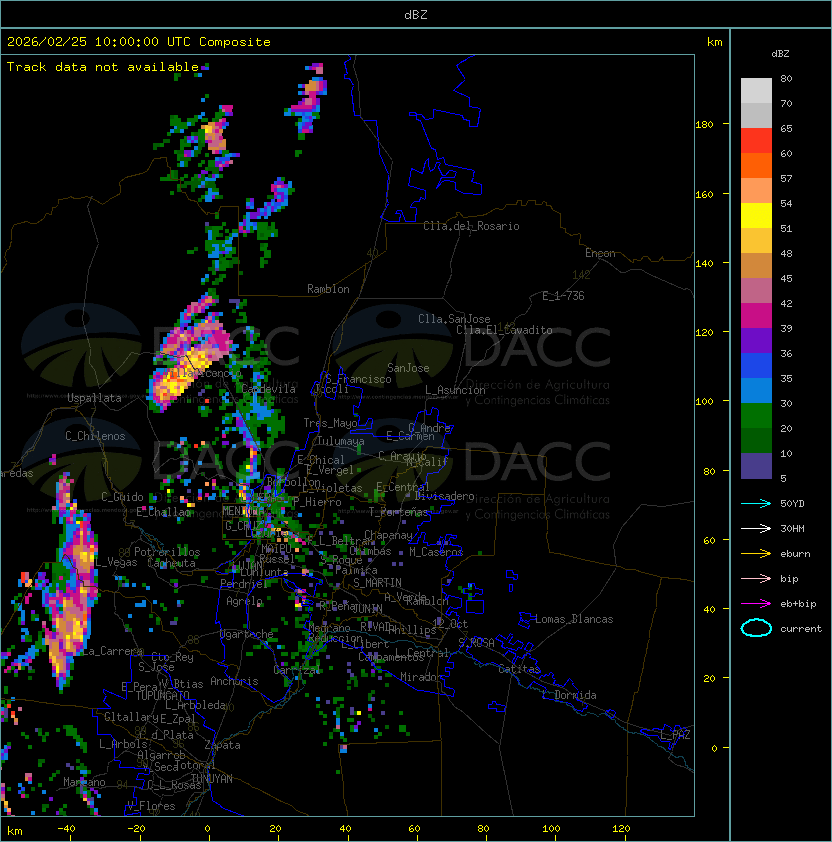
Task: Click the '120' tick on bottom km axis
Action: pyautogui.click(x=621, y=829)
